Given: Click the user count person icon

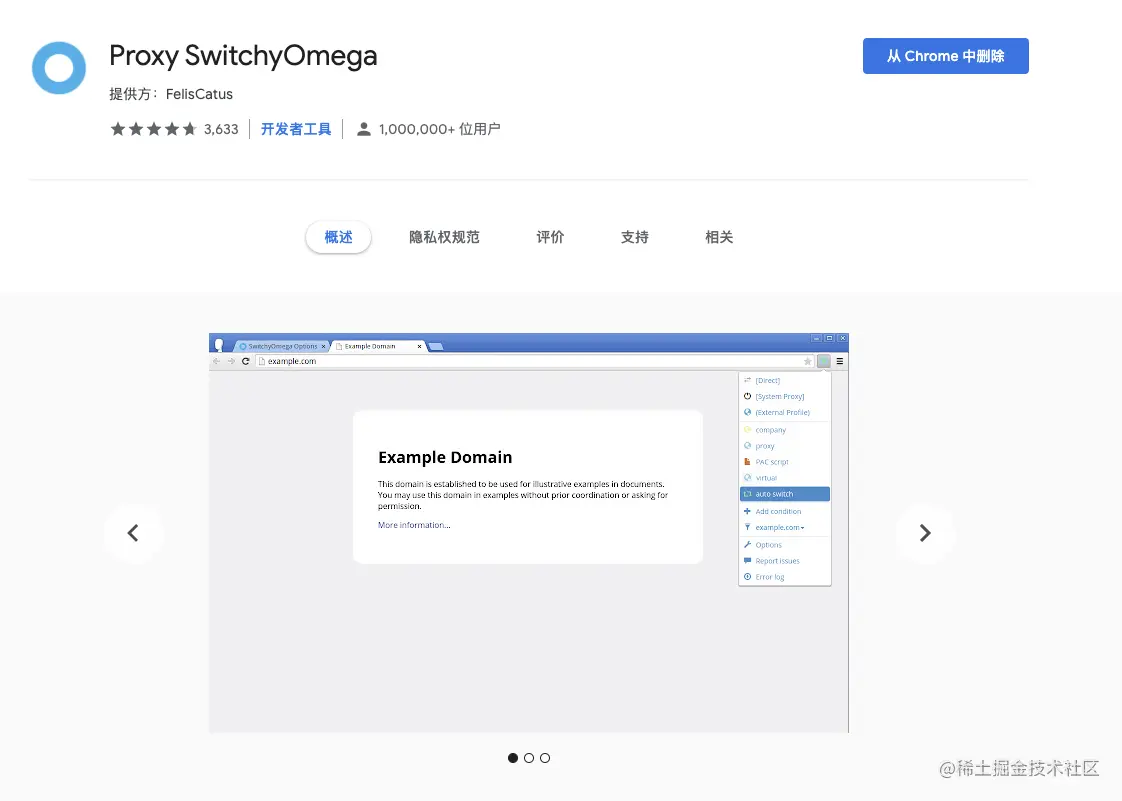Looking at the screenshot, I should 364,129.
